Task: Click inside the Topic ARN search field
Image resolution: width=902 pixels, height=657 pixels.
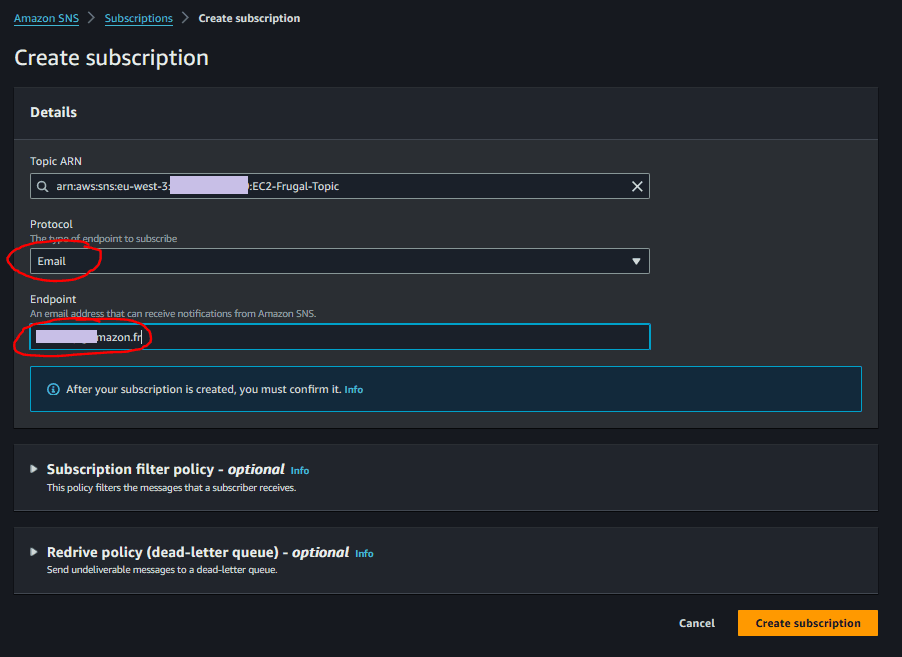Action: point(340,186)
